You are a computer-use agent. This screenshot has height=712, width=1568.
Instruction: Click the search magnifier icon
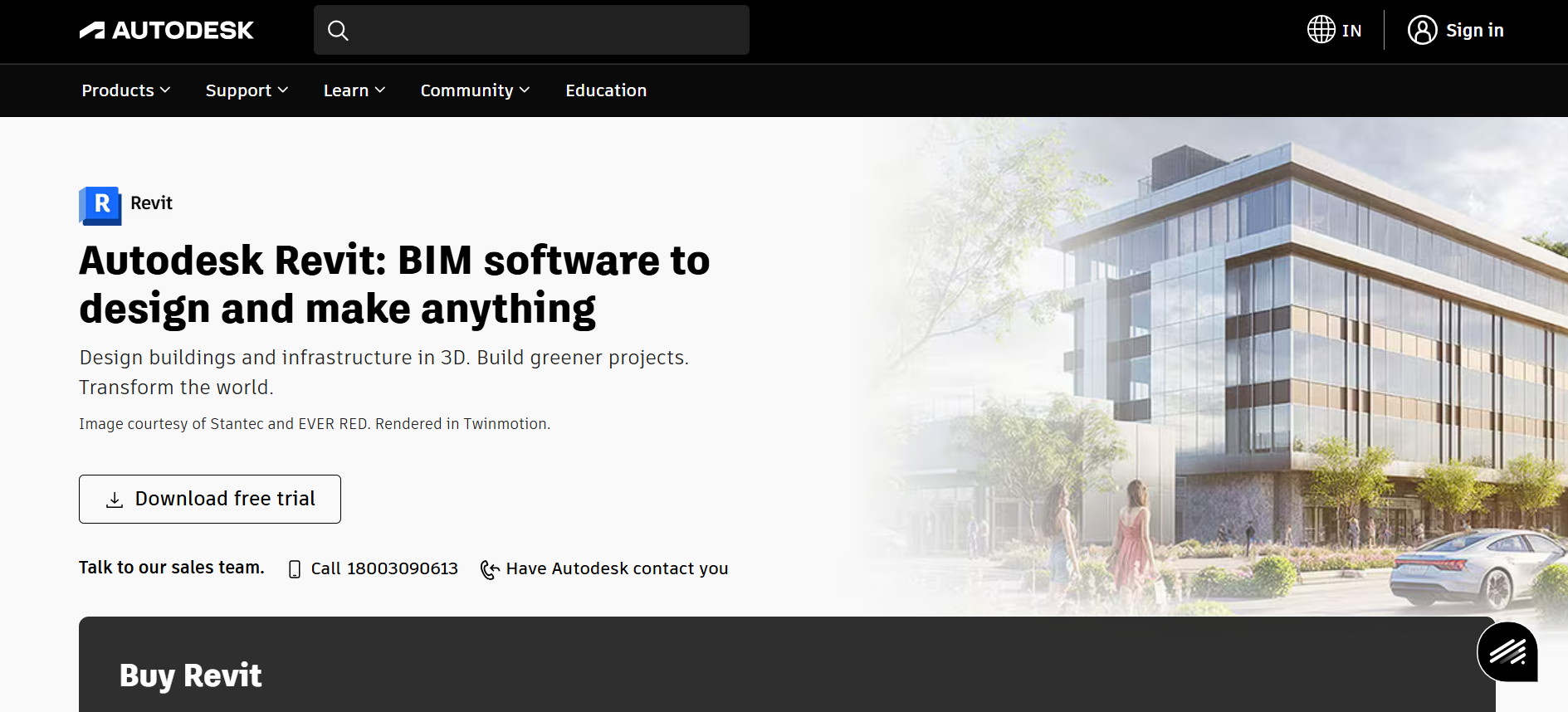tap(338, 31)
